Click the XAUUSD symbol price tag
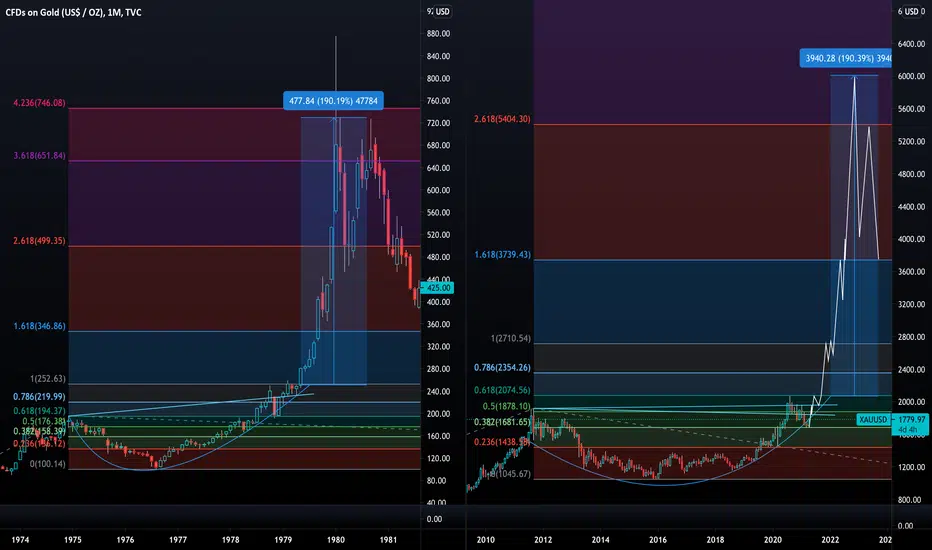Screen dimensions: 932x550 coord(873,420)
